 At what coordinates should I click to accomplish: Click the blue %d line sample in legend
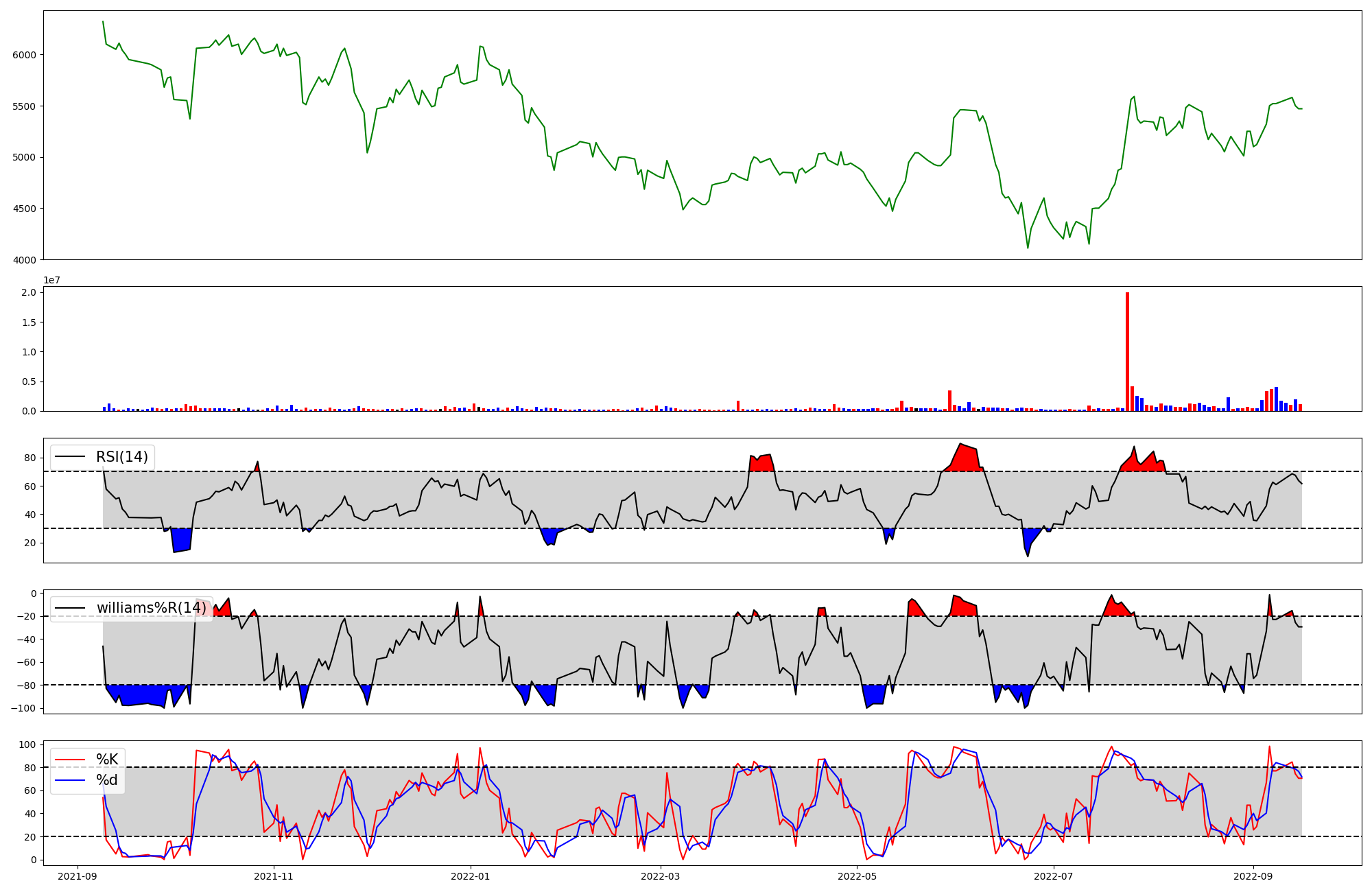(70, 780)
